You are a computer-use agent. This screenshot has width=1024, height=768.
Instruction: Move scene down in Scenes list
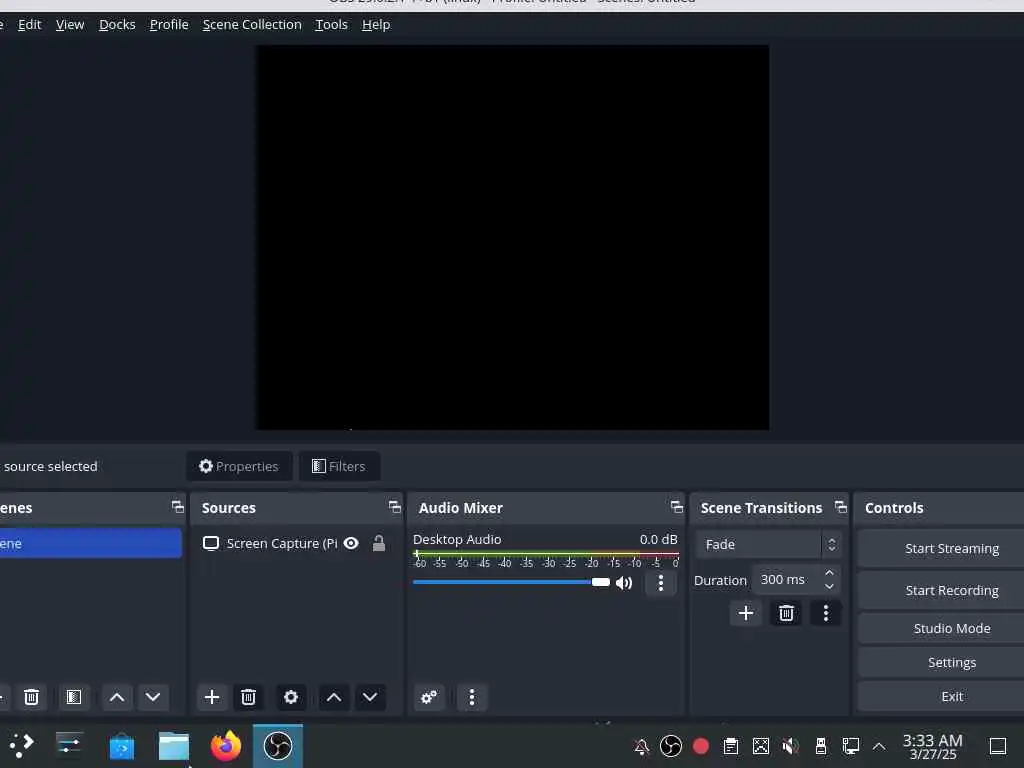tap(153, 697)
